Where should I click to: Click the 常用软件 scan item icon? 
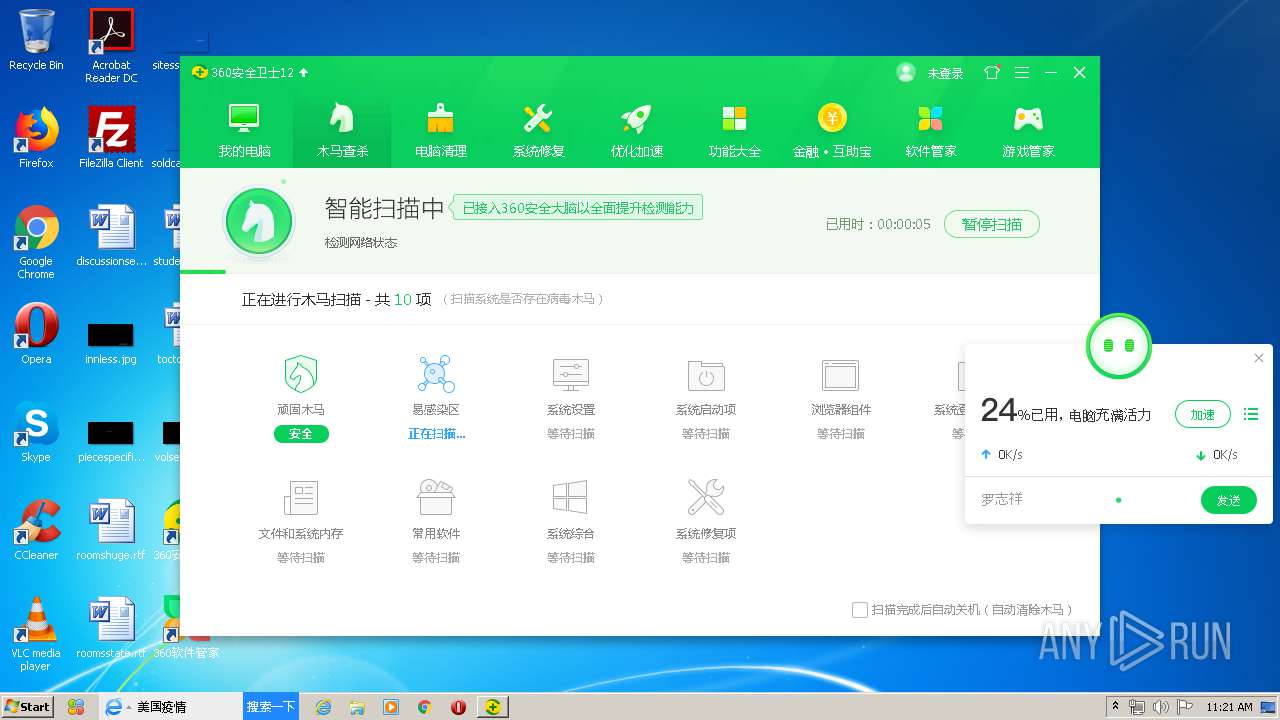[436, 498]
